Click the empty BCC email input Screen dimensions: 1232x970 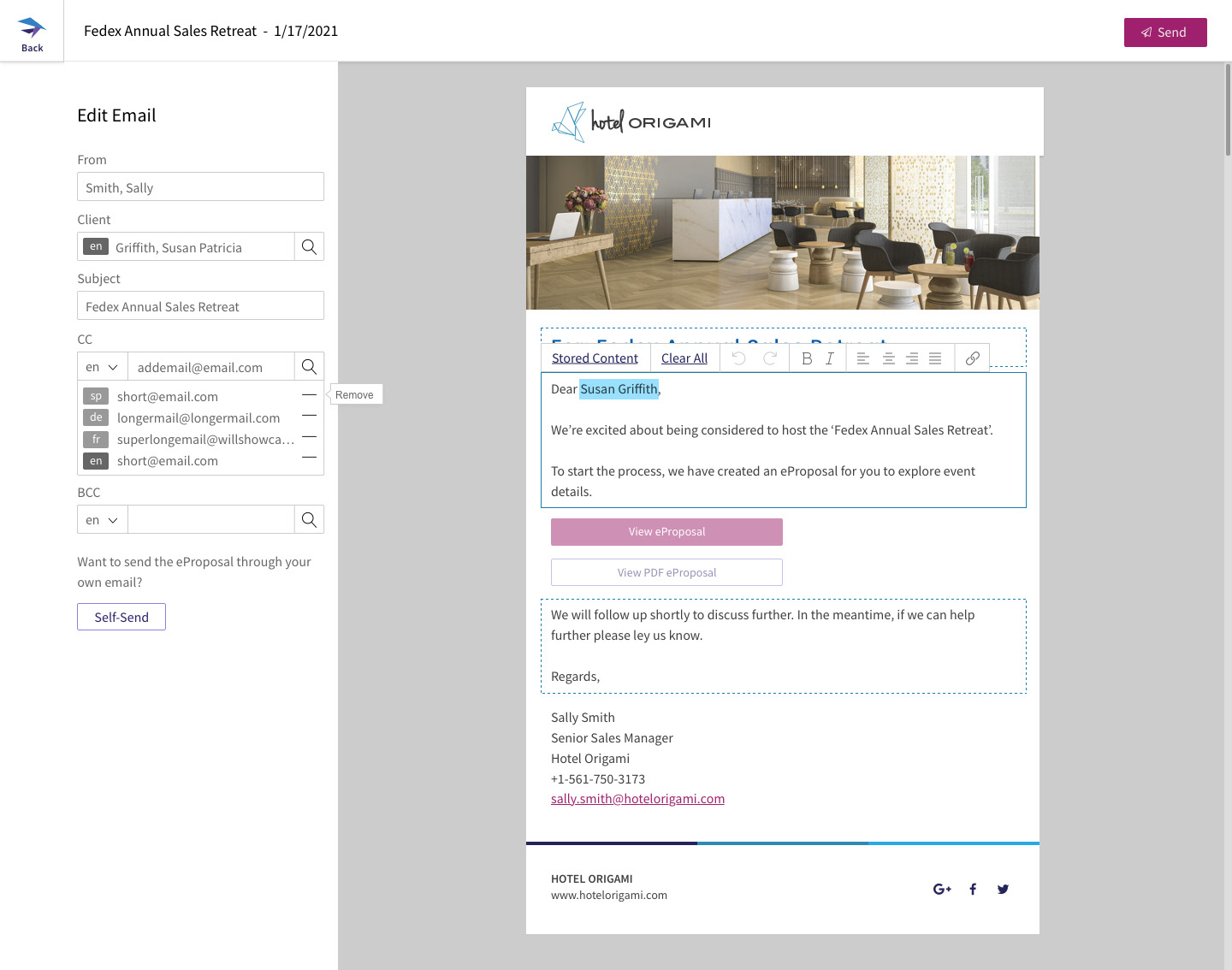[210, 520]
